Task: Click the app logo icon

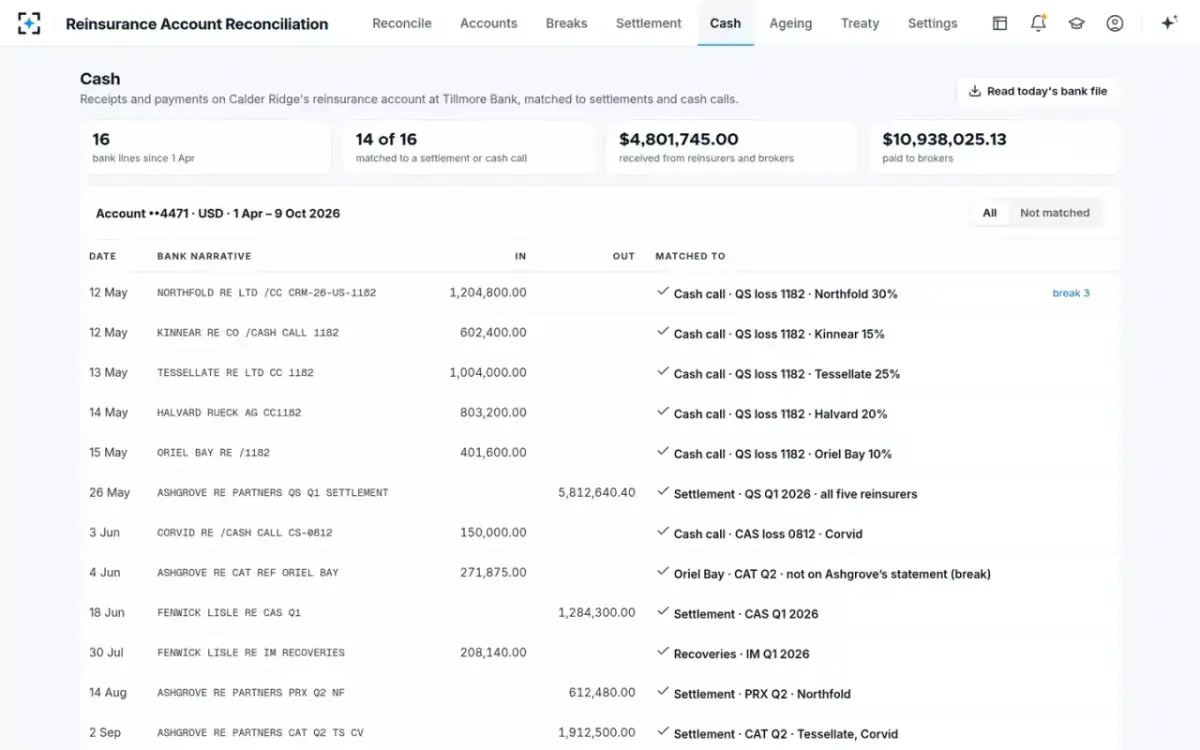Action: click(29, 23)
